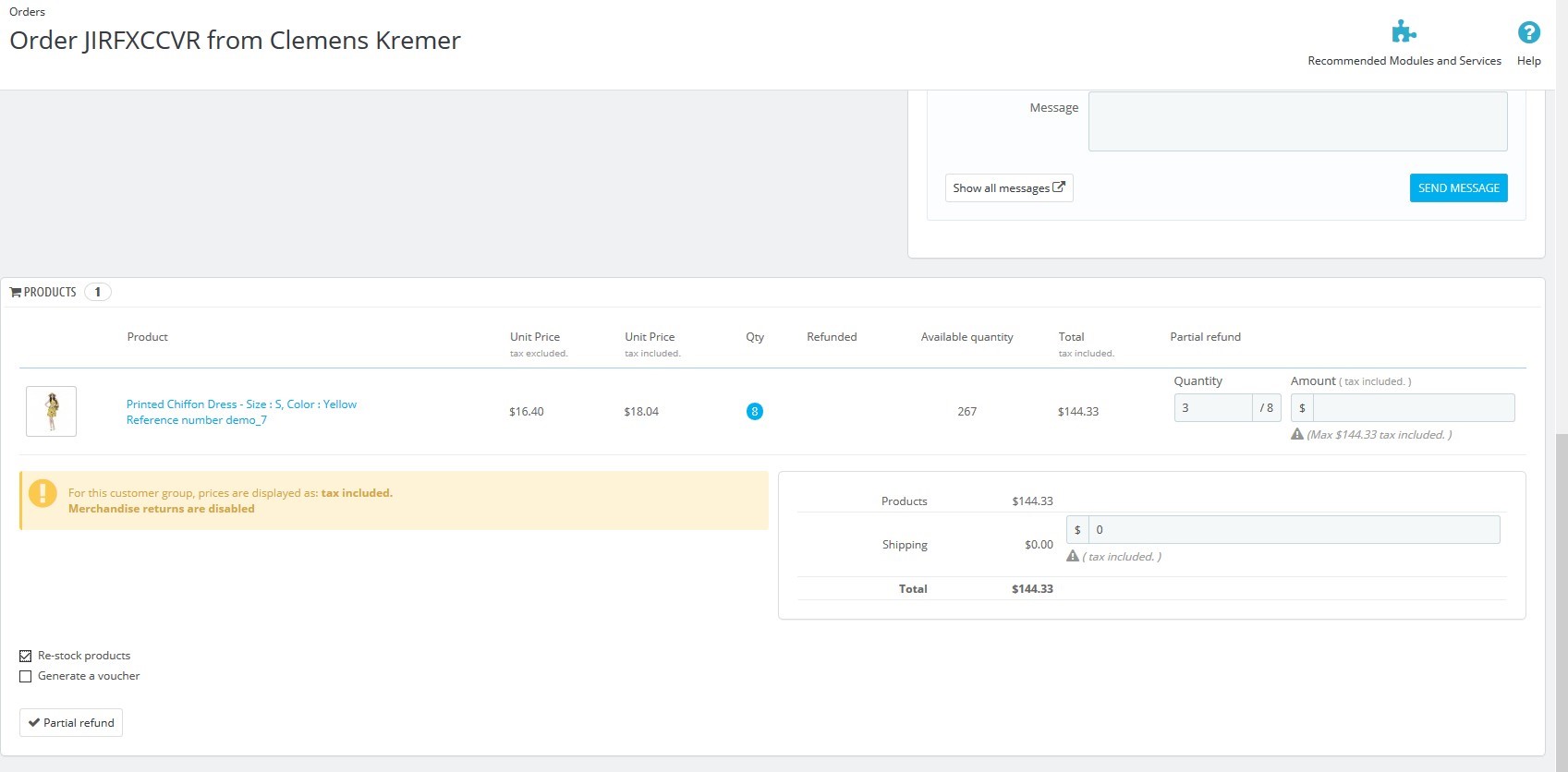
Task: Click the Shipping refund amount field
Action: pos(1293,530)
